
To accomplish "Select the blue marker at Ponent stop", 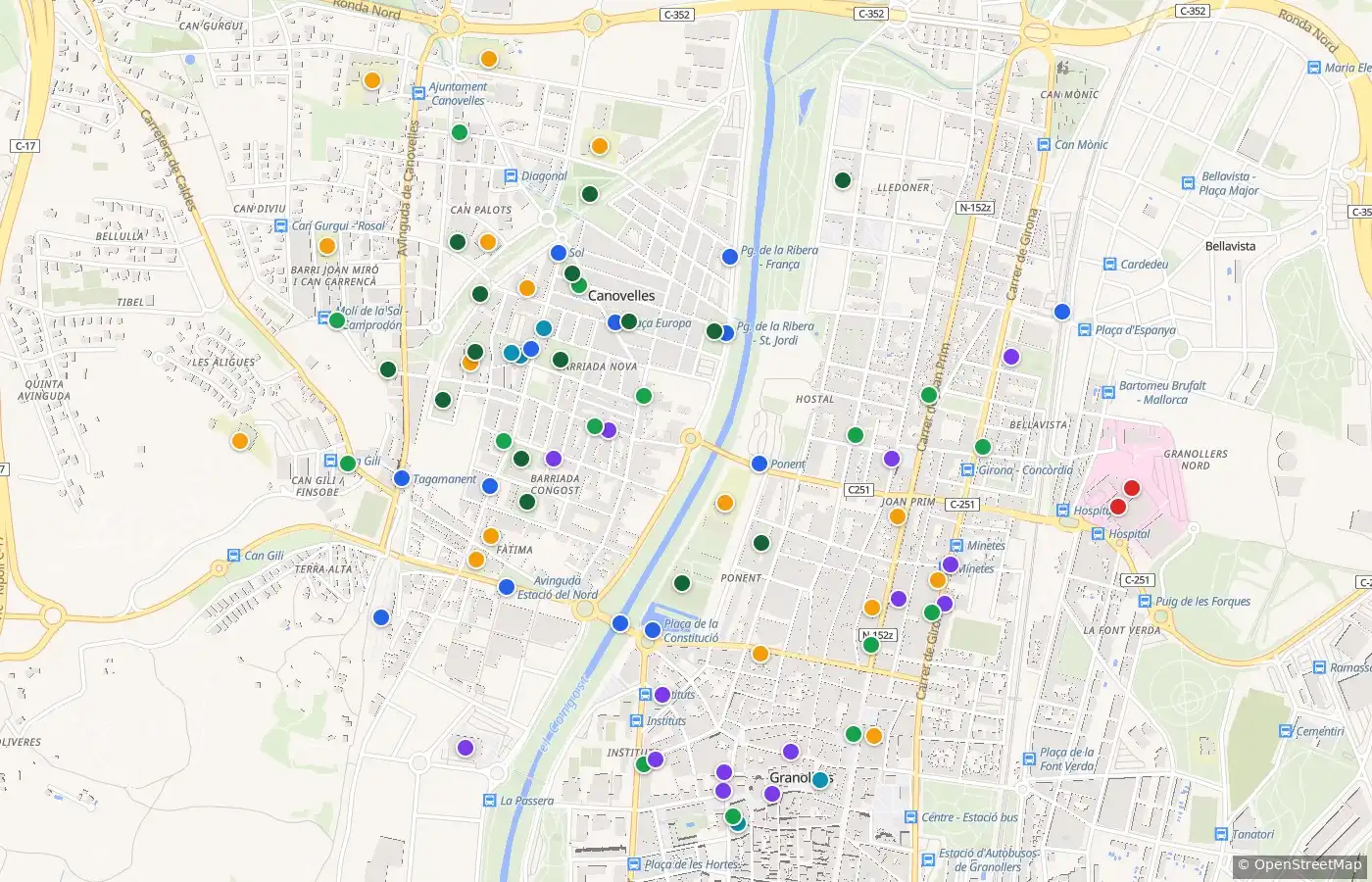I will [759, 464].
